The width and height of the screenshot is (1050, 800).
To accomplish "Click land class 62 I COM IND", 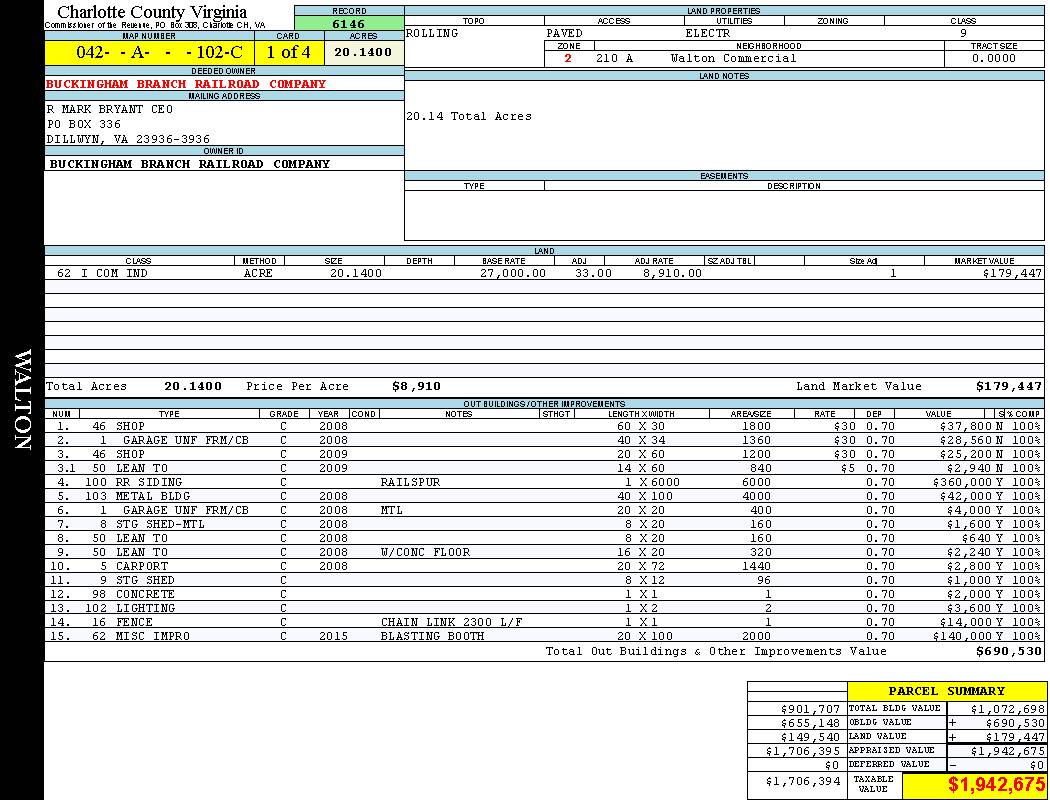I will pos(102,273).
